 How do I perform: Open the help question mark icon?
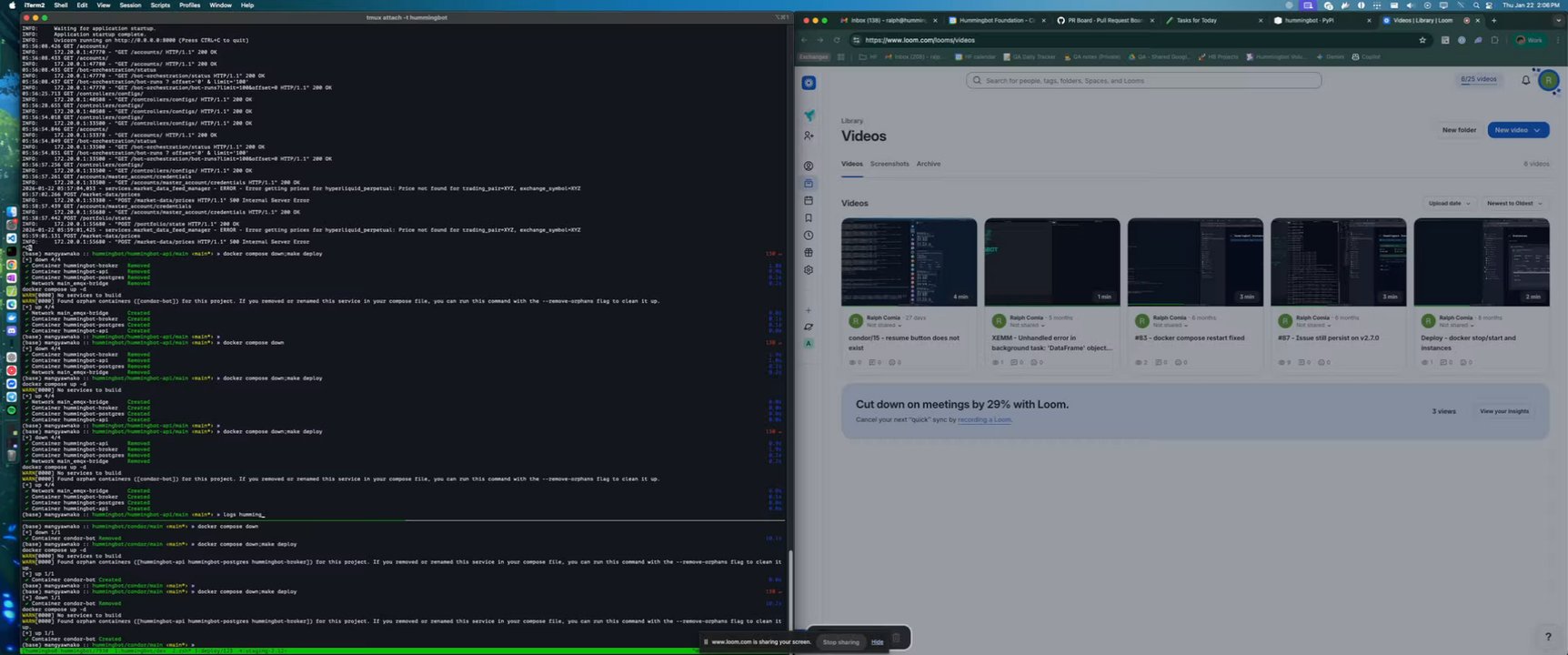1548,637
